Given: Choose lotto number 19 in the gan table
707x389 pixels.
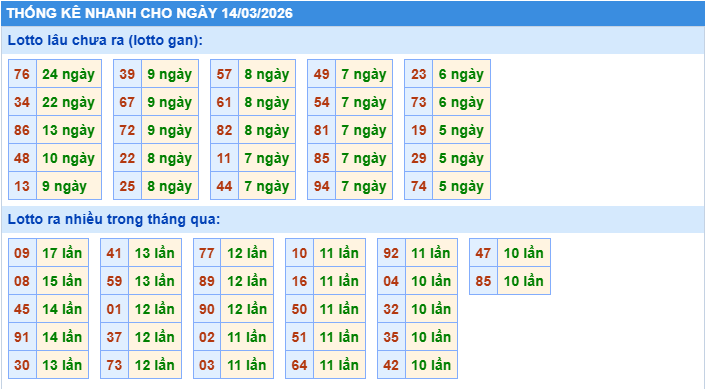Looking at the screenshot, I should 419,130.
